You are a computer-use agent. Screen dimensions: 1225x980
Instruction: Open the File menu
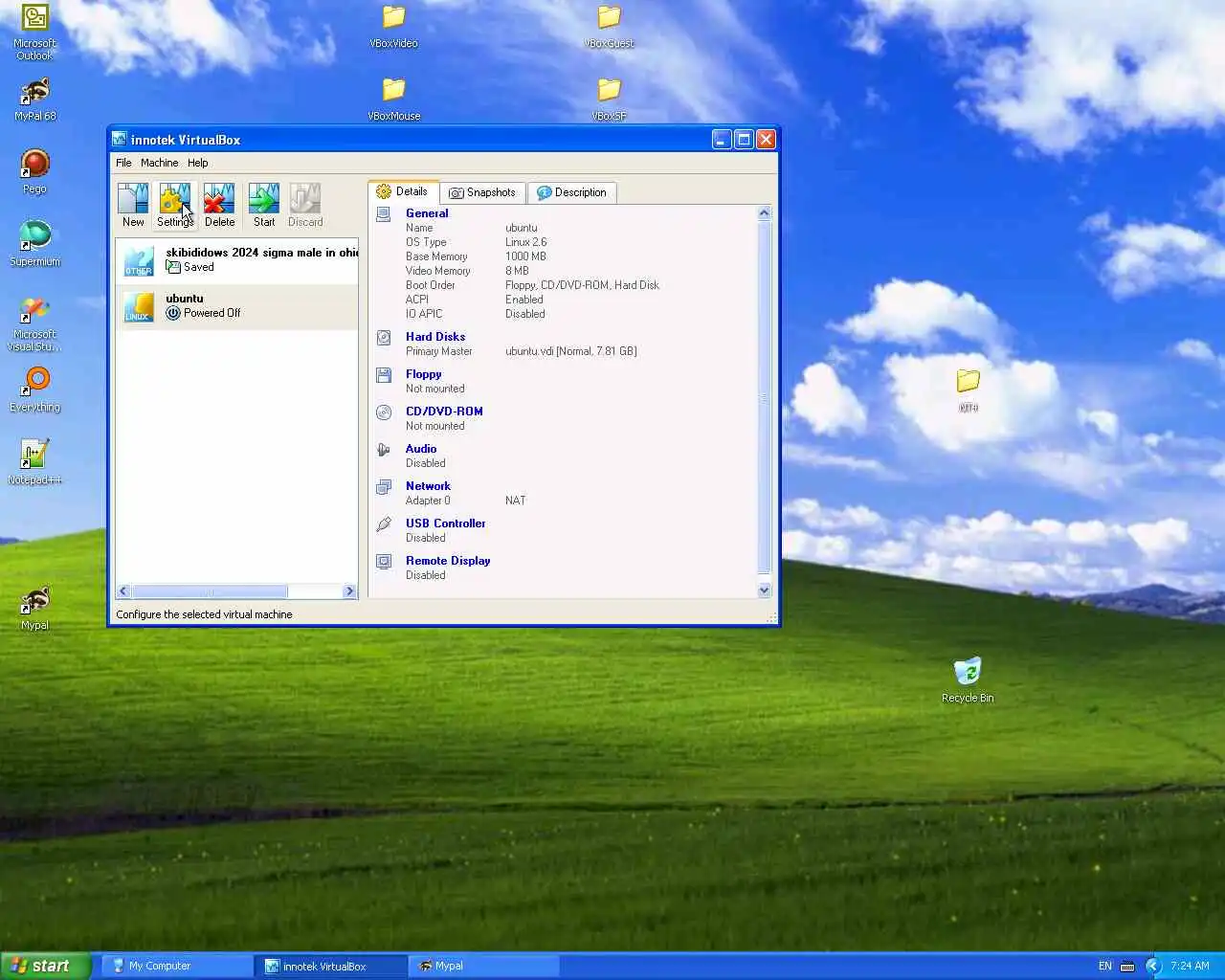pos(123,163)
